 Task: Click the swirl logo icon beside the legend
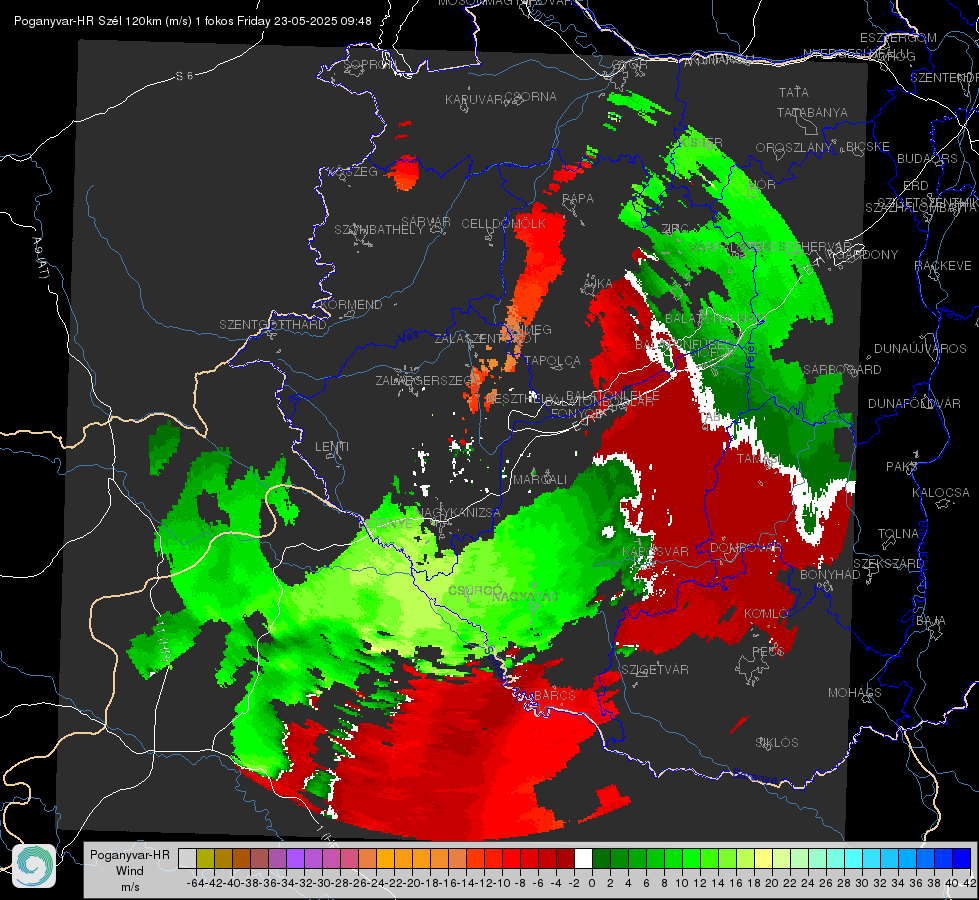[x=34, y=866]
